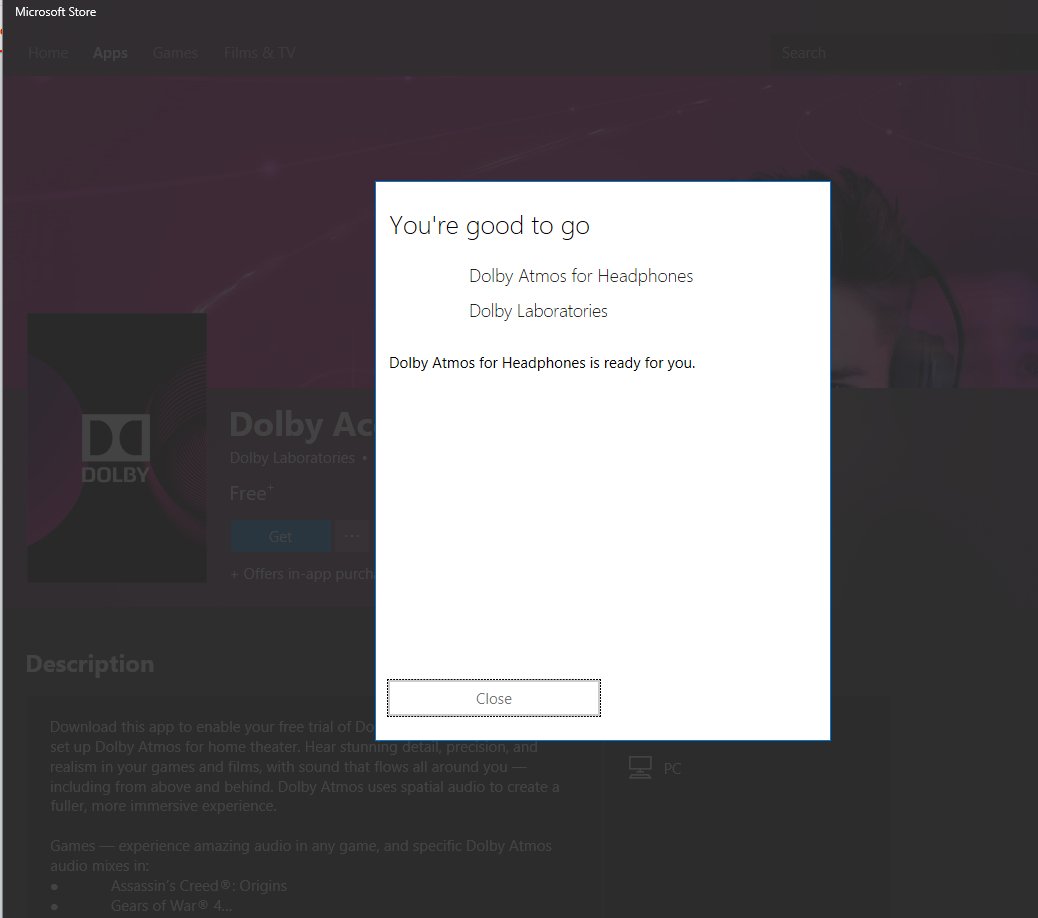The width and height of the screenshot is (1038, 918).
Task: Click 'Dolby Laboratories' text in the dialog
Action: click(538, 311)
